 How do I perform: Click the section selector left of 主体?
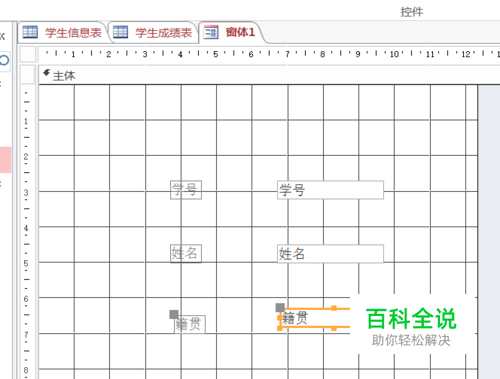tap(28, 75)
